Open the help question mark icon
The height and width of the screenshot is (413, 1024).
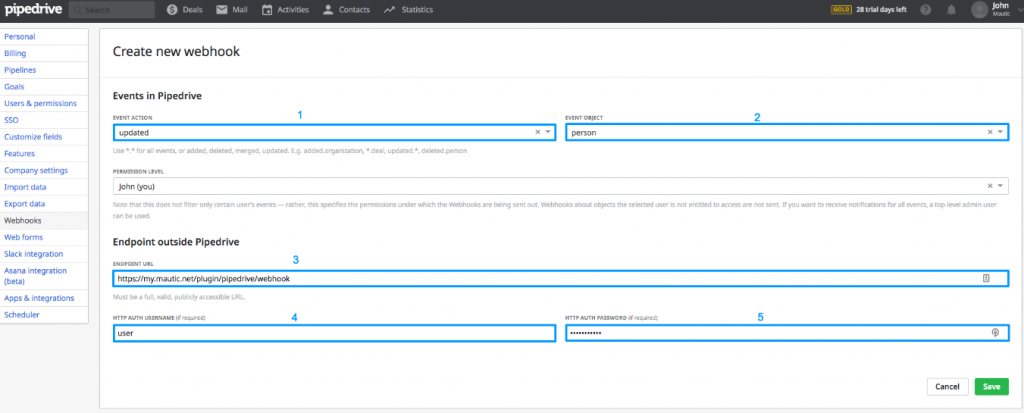click(924, 10)
